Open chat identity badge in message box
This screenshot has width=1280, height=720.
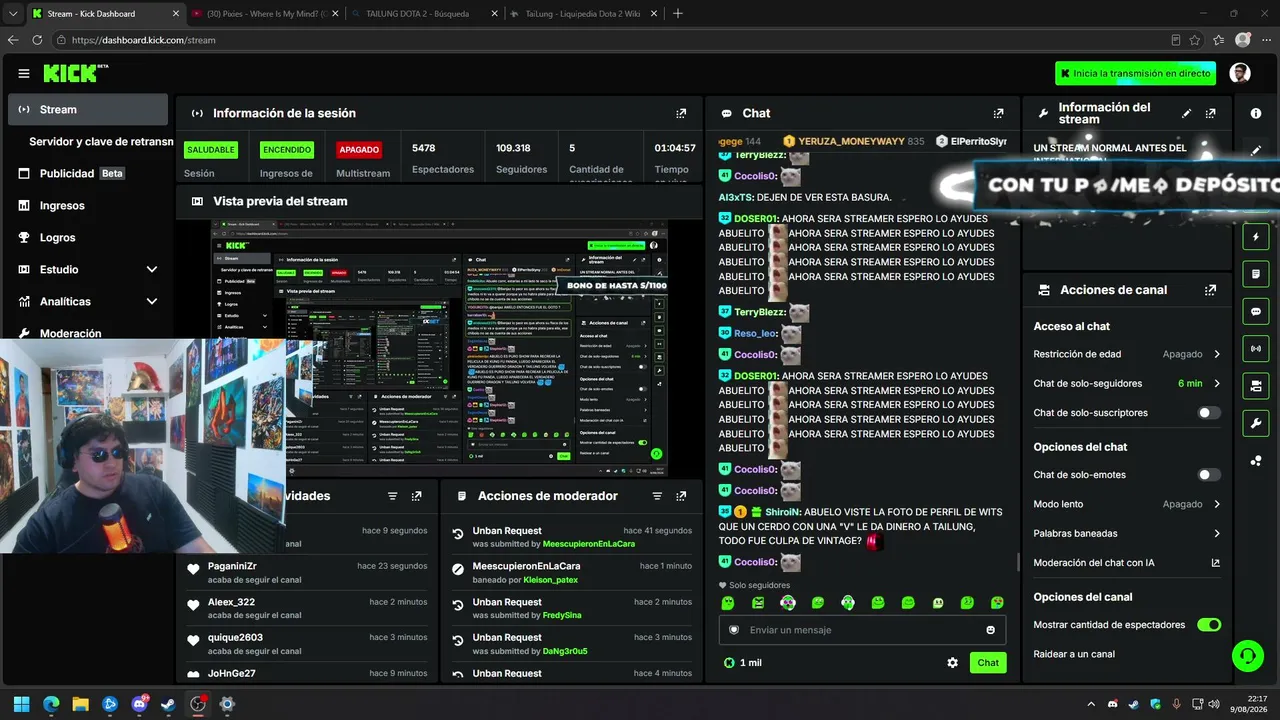point(734,630)
